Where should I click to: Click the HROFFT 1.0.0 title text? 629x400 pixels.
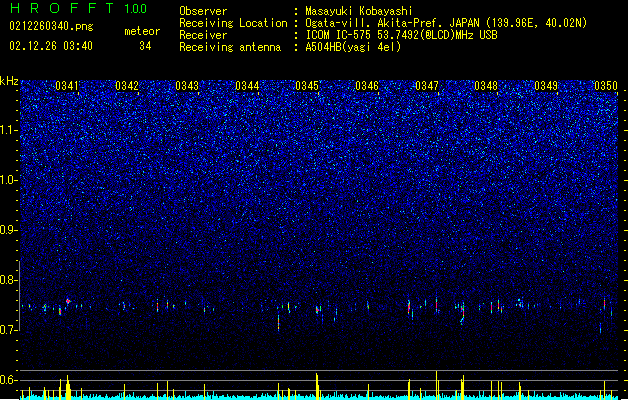tap(78, 8)
